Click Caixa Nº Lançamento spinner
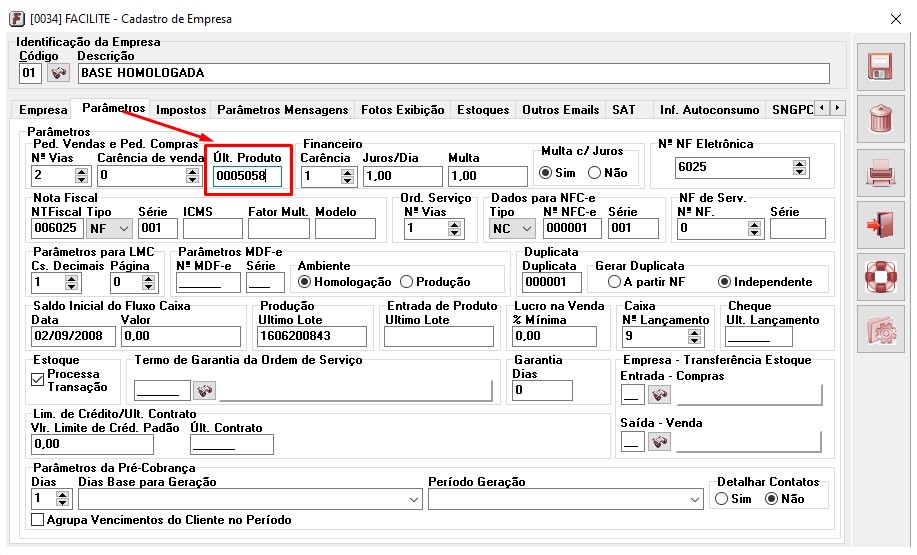The height and width of the screenshot is (555, 917). click(694, 336)
